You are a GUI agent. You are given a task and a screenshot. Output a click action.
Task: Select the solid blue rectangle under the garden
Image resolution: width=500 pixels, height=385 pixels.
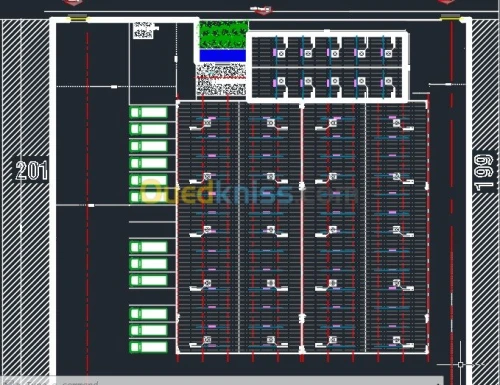pos(223,55)
